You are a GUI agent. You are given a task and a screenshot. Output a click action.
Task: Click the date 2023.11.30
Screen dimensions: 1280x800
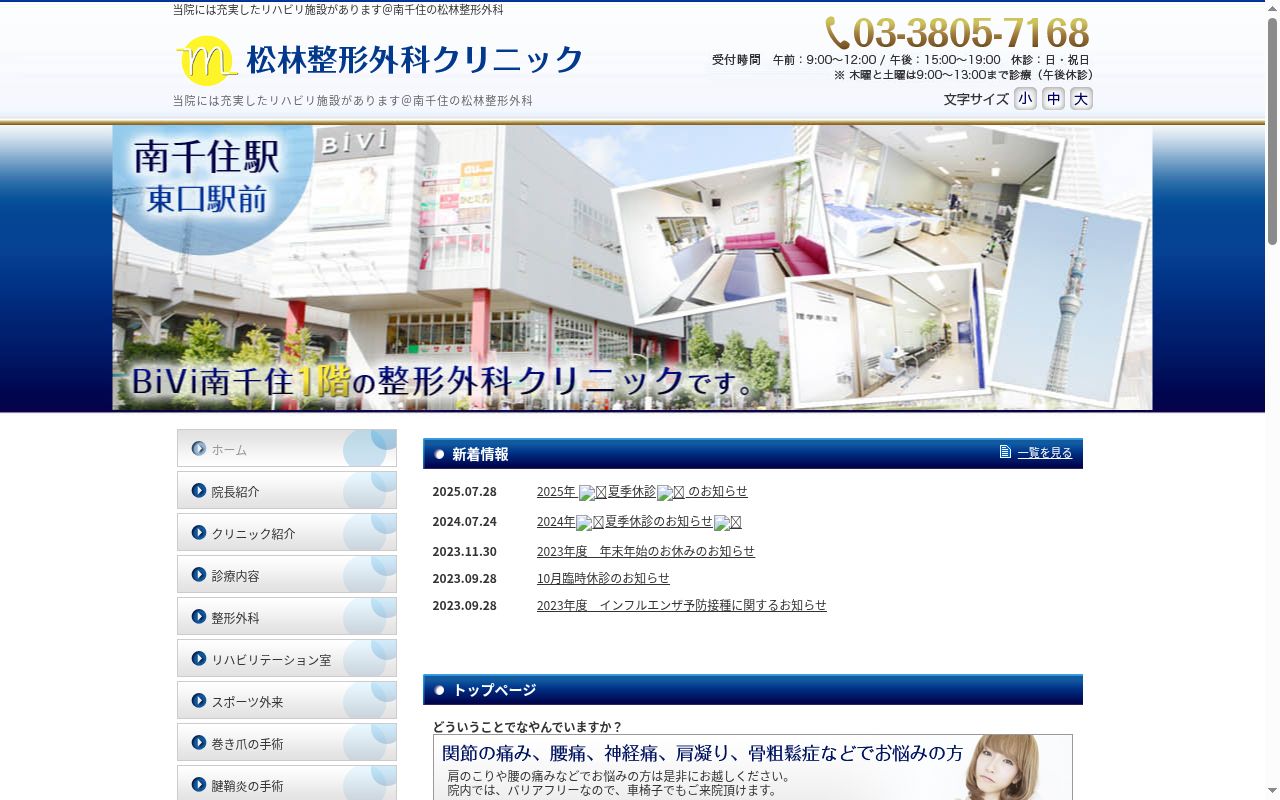pyautogui.click(x=464, y=551)
